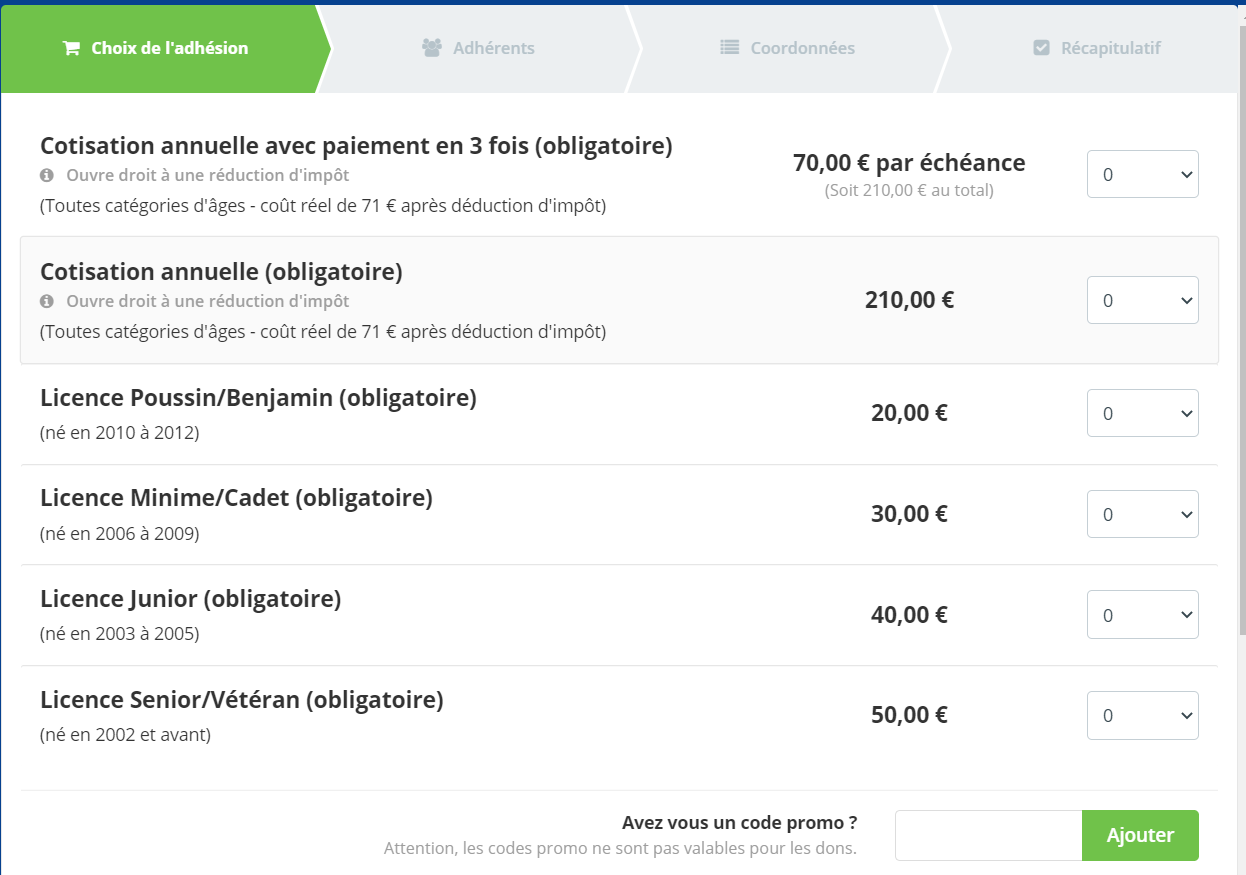
Task: Click the '(Soit 210,00 € au total)' note
Action: coord(909,190)
